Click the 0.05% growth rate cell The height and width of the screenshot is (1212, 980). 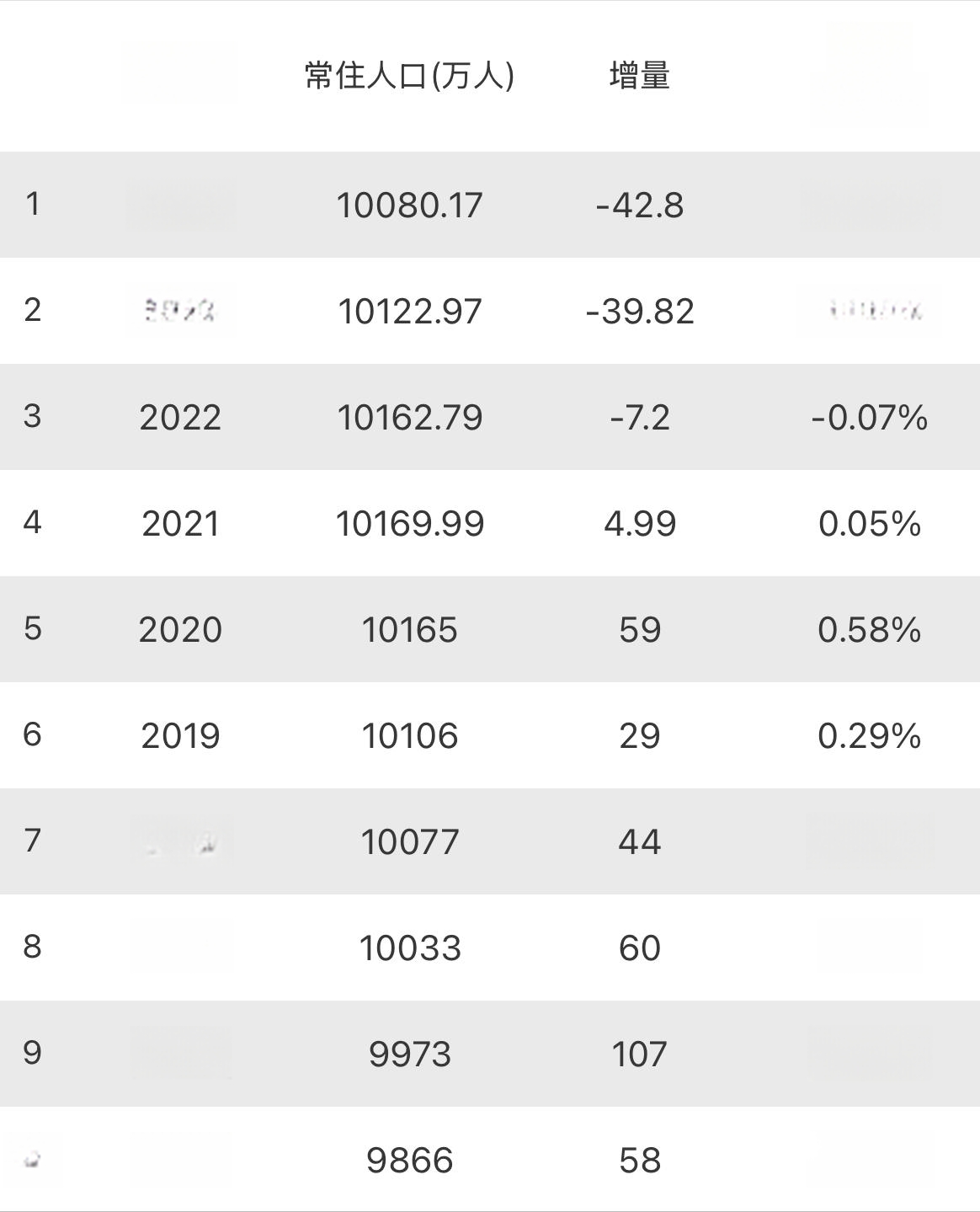869,523
